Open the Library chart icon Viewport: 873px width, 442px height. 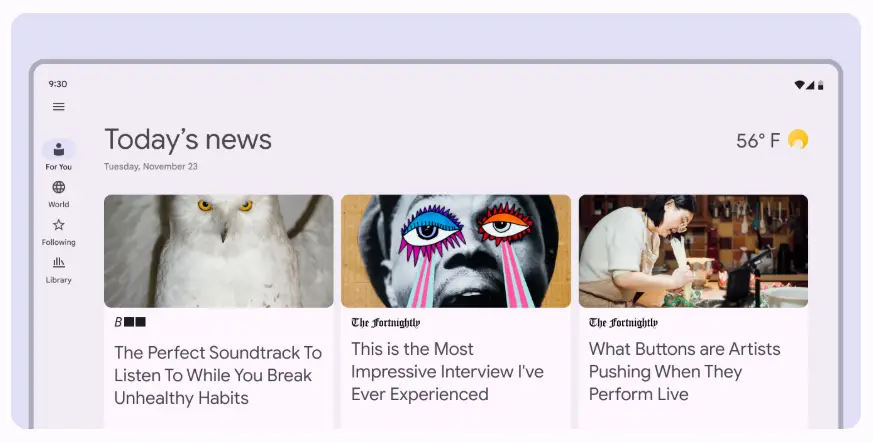(58, 262)
